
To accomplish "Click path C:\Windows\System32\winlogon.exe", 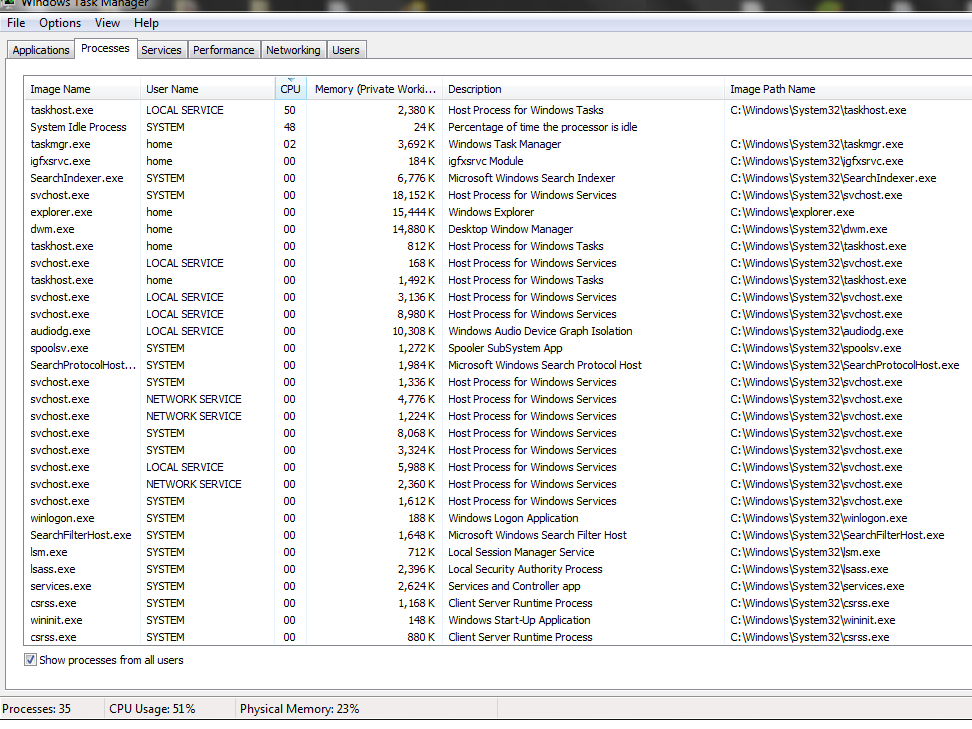I will [x=818, y=518].
